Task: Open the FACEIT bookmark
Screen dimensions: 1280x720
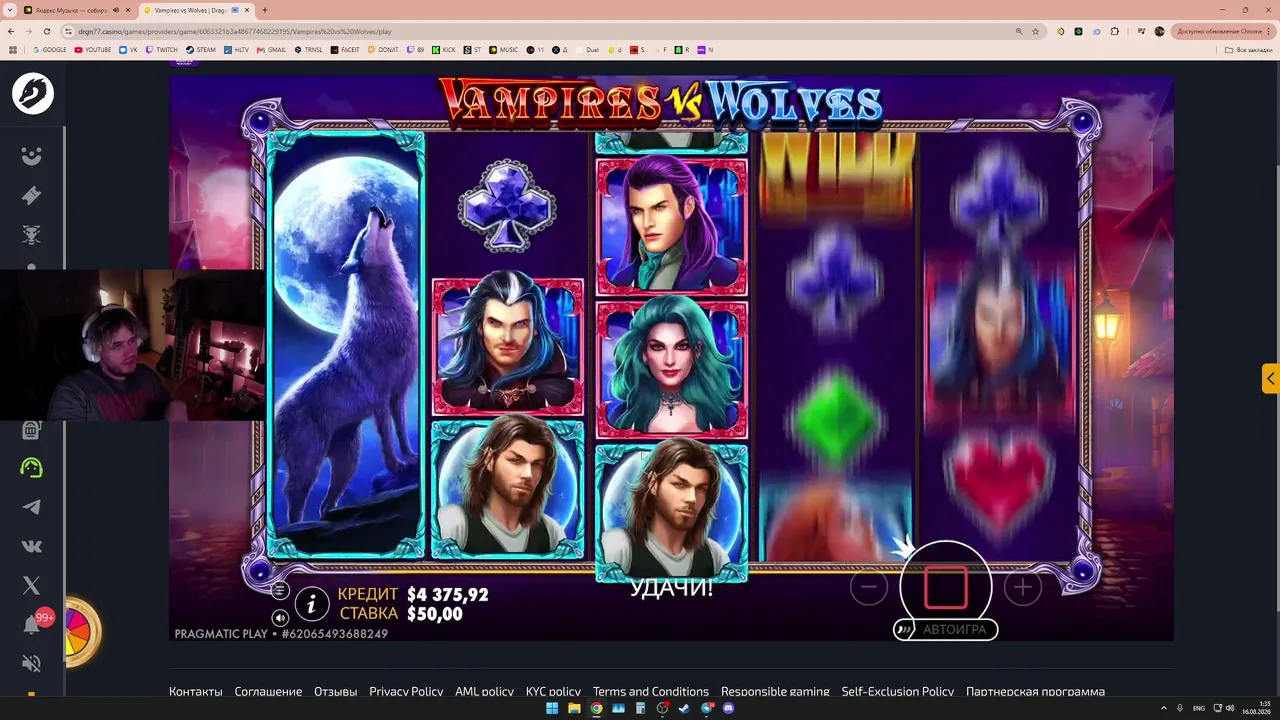Action: (x=345, y=49)
